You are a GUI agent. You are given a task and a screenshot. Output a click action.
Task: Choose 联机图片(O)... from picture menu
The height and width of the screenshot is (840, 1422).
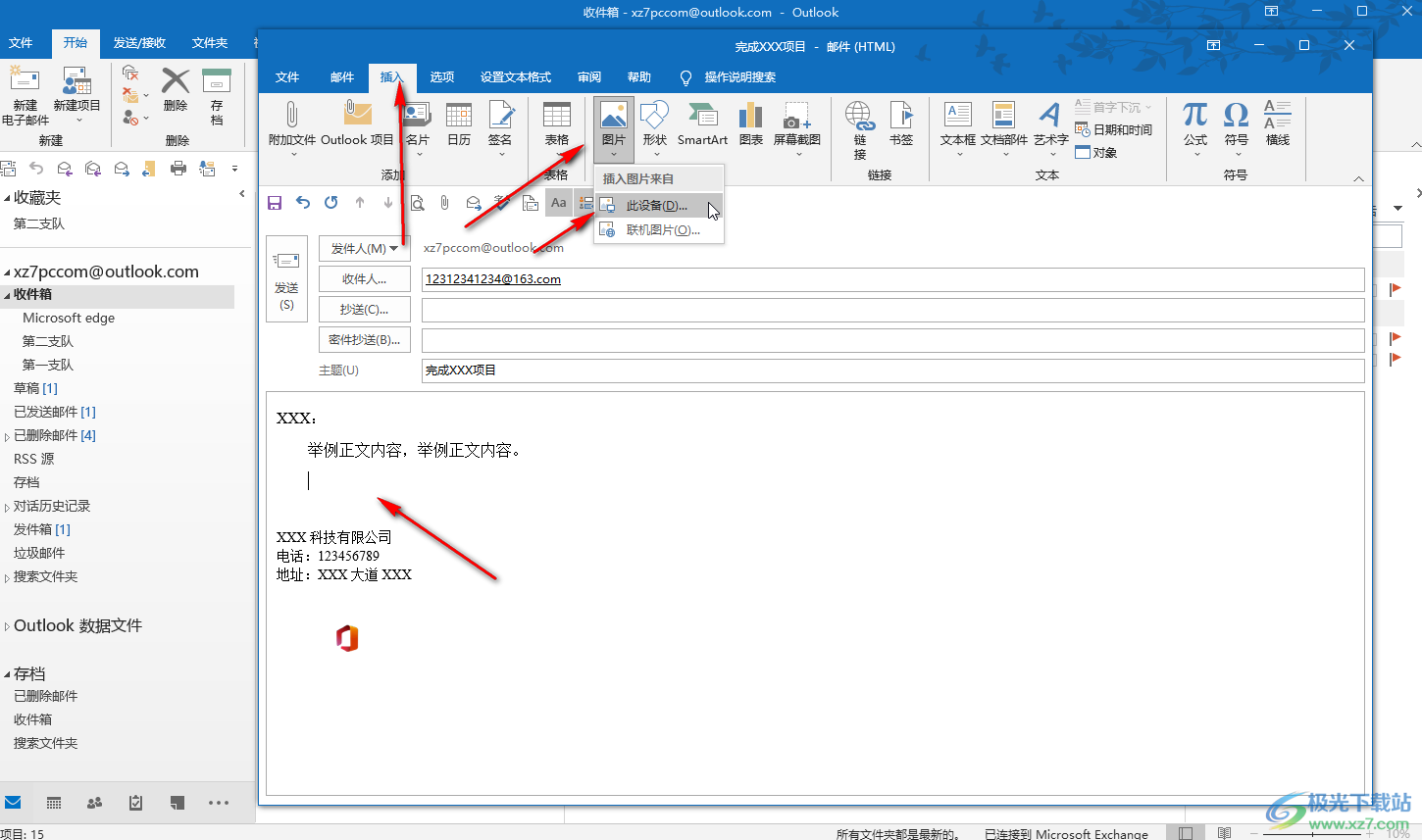click(x=659, y=230)
